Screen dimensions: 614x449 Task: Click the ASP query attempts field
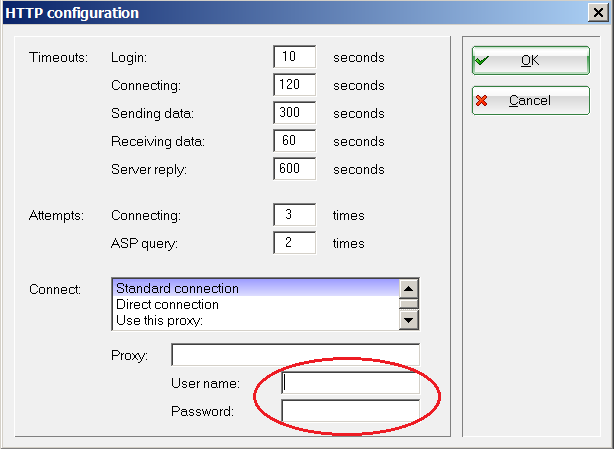pyautogui.click(x=294, y=243)
